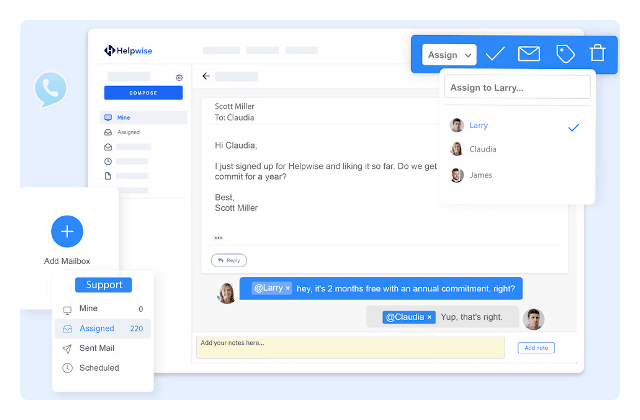
Task: Click the 'To: Claudia' recipient line
Action: point(234,118)
